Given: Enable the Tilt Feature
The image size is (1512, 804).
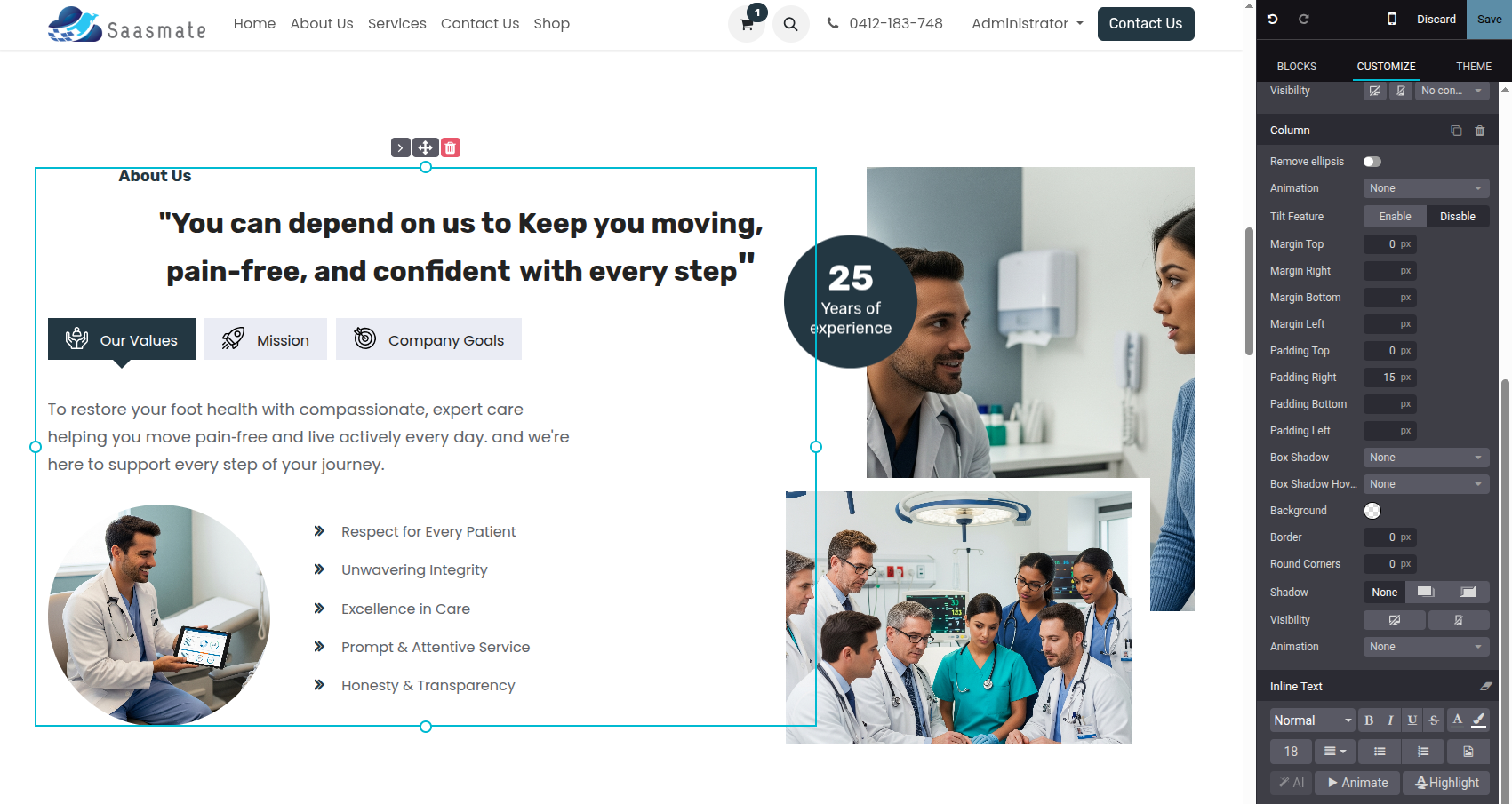Looking at the screenshot, I should (1395, 217).
